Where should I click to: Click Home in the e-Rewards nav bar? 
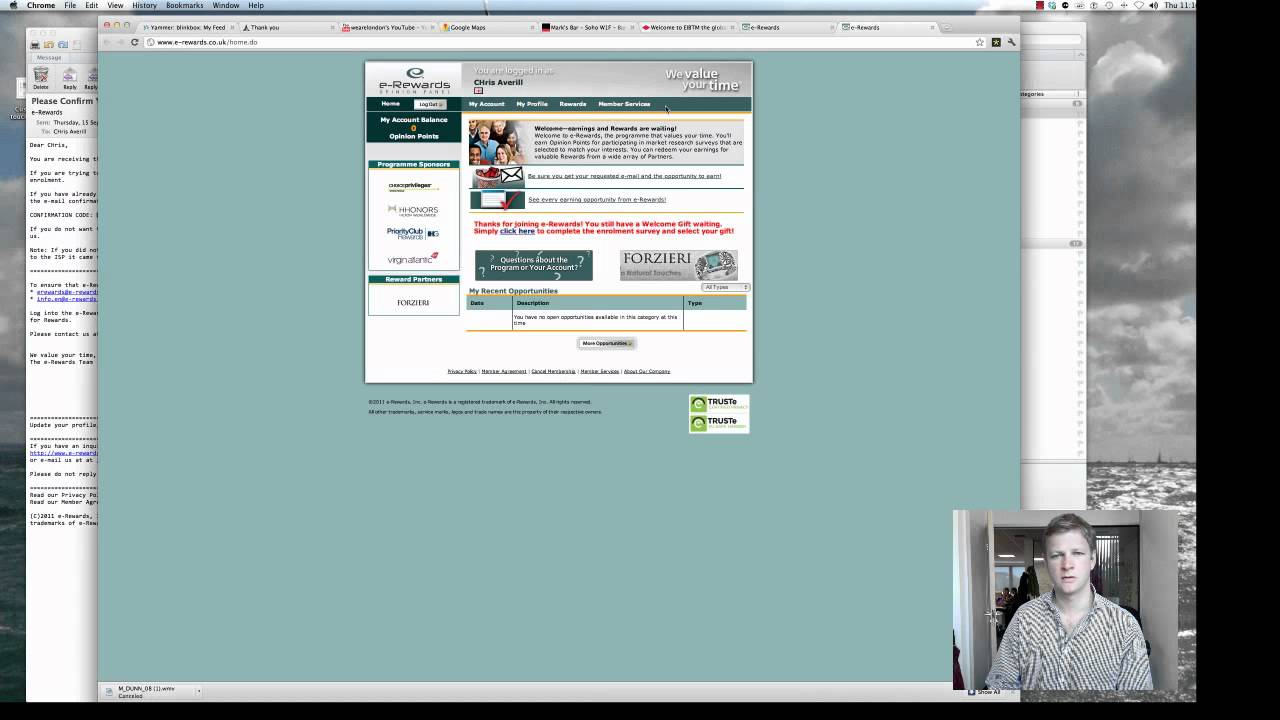tap(391, 104)
